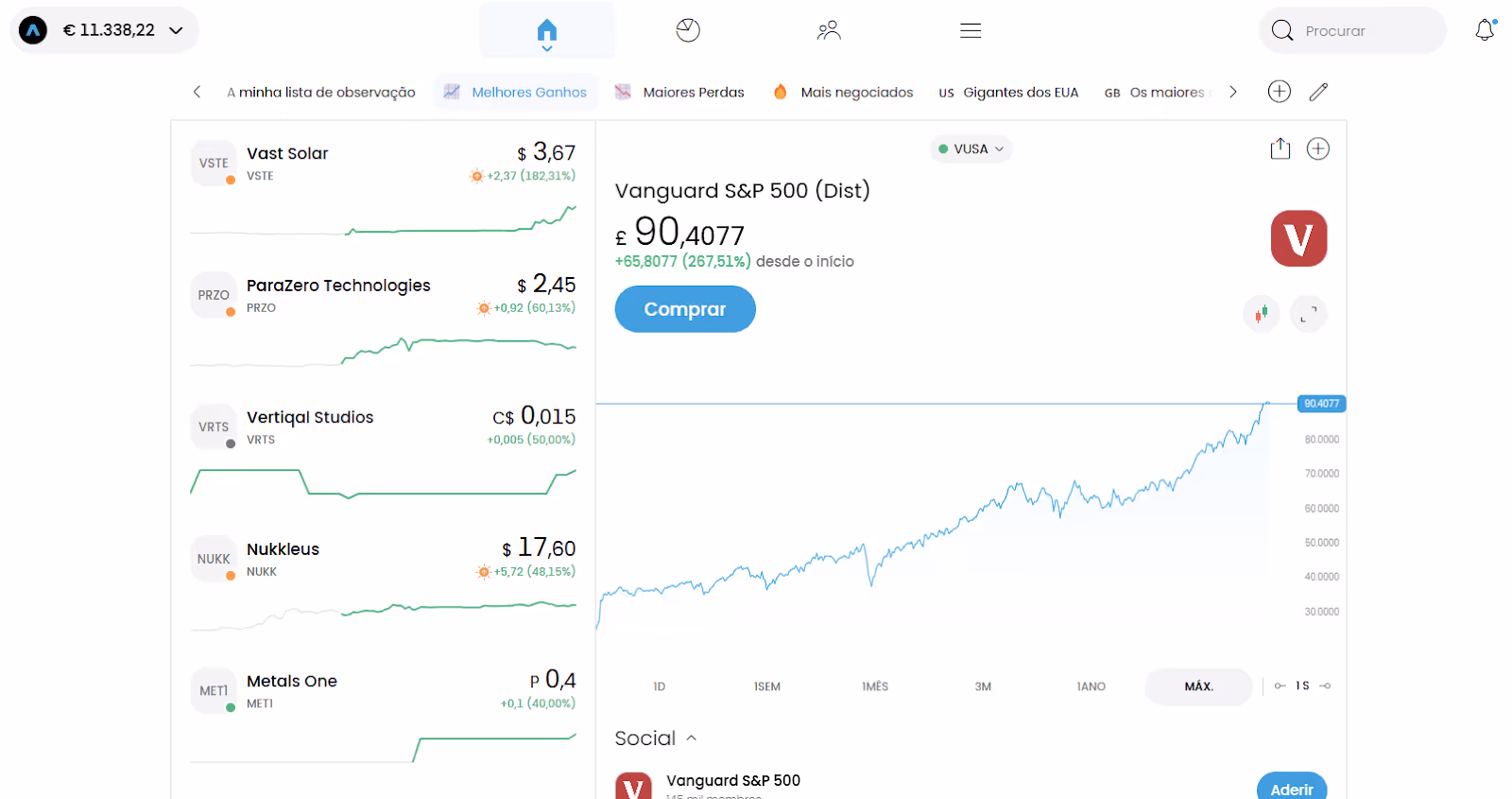Screen dimensions: 1512x799
Task: Click the NUKK ticker badge
Action: pyautogui.click(x=214, y=559)
